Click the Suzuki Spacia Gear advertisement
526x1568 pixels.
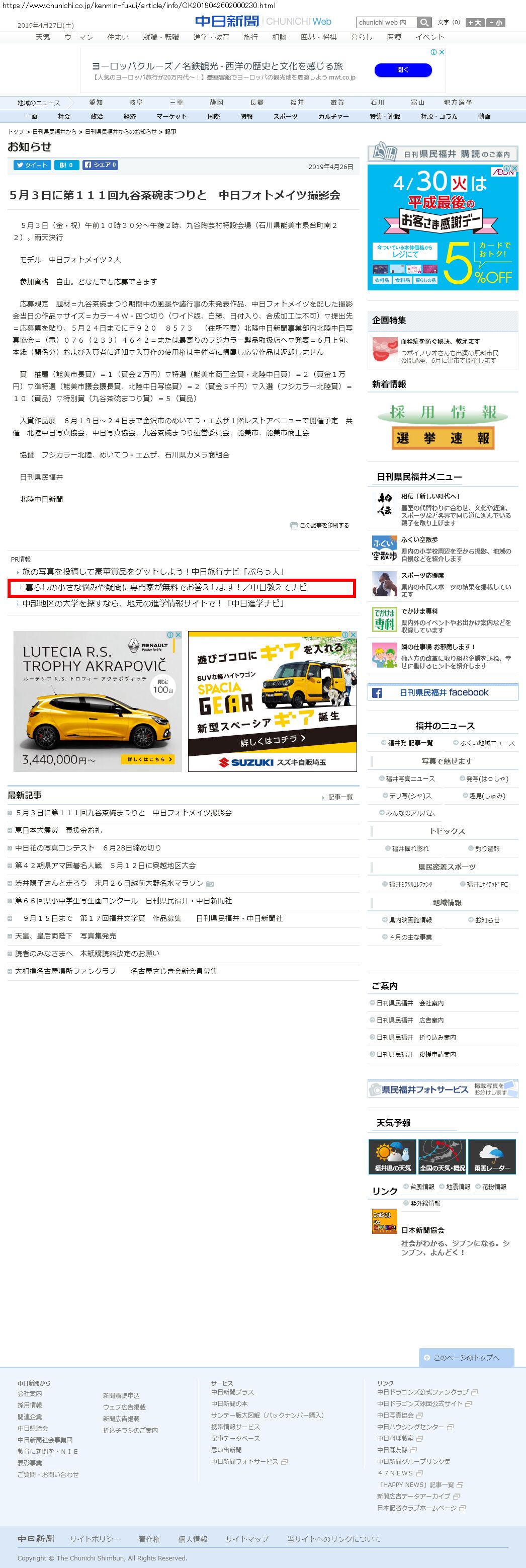click(x=273, y=701)
